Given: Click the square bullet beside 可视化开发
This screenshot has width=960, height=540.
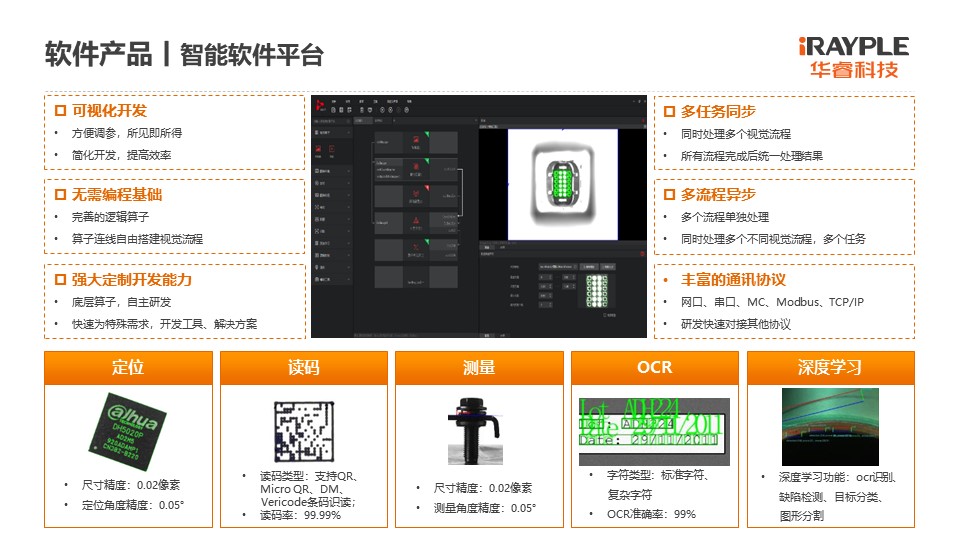Looking at the screenshot, I should (60, 110).
